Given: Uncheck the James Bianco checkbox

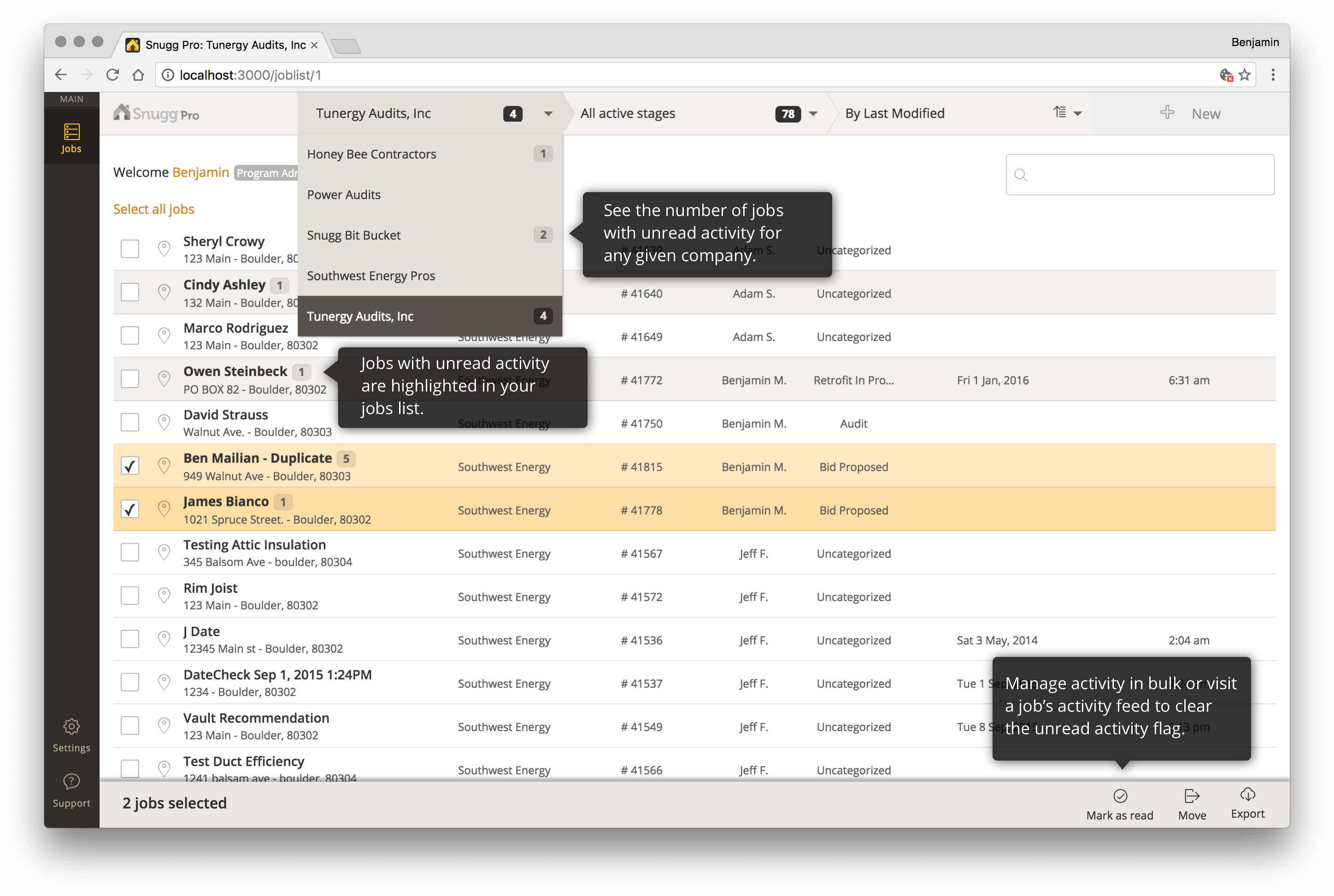Looking at the screenshot, I should pyautogui.click(x=130, y=509).
